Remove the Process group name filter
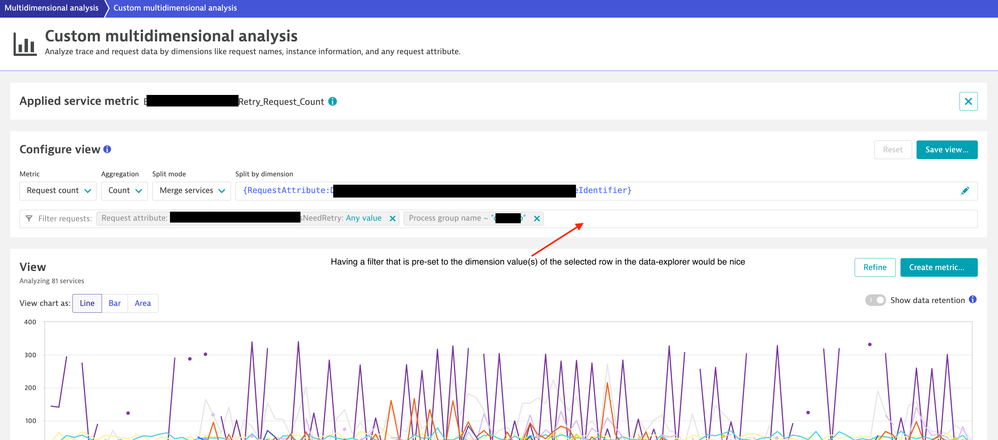Viewport: 998px width, 440px height. coord(537,218)
